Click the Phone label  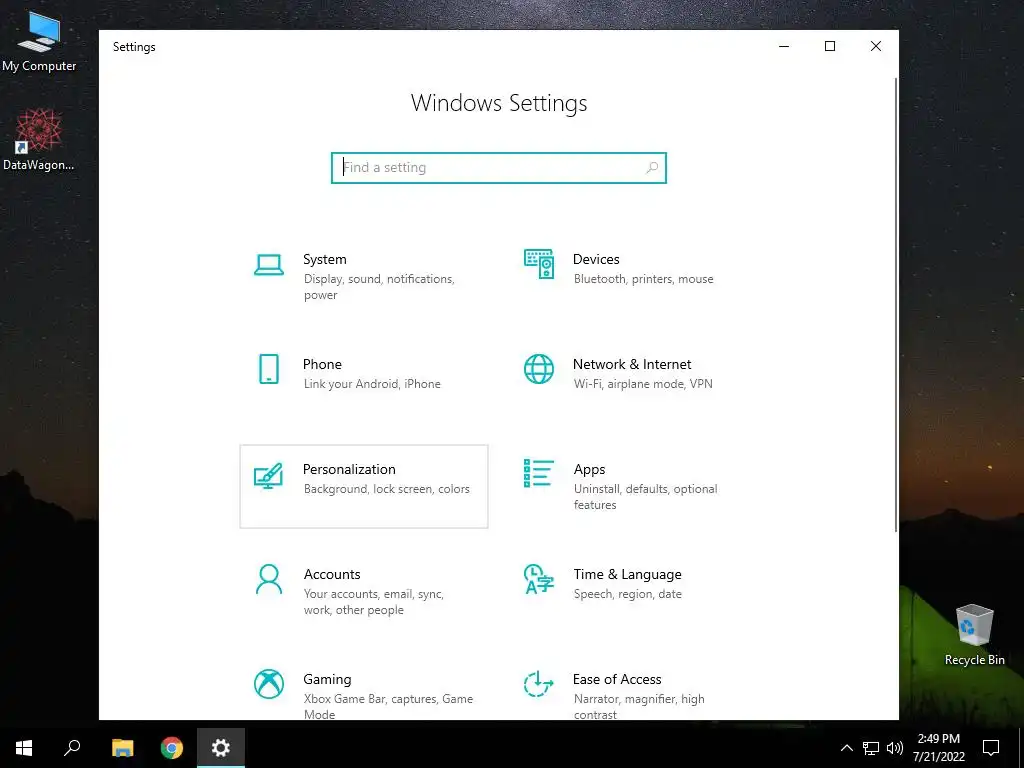(322, 364)
